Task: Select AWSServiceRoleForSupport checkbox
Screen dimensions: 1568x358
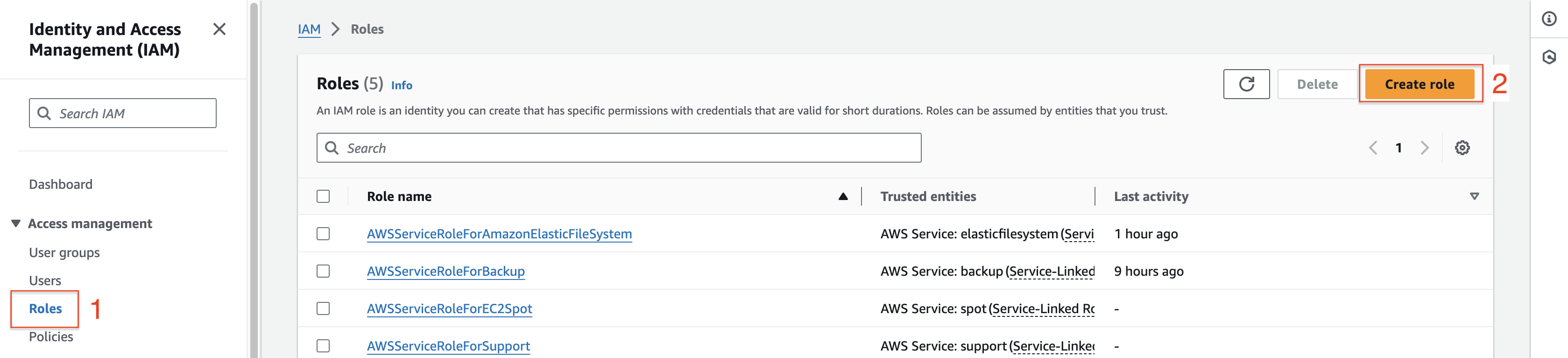Action: point(323,346)
